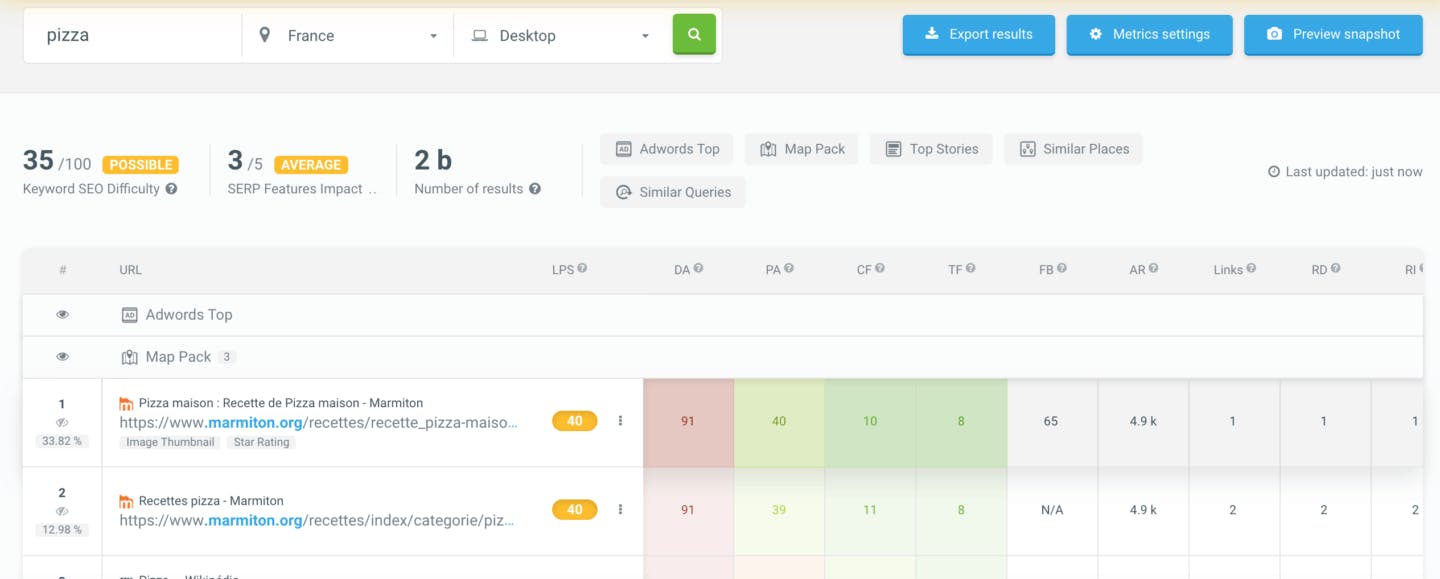Select the Map Pack feature chip
Screen dimensions: 1440x579
point(802,149)
